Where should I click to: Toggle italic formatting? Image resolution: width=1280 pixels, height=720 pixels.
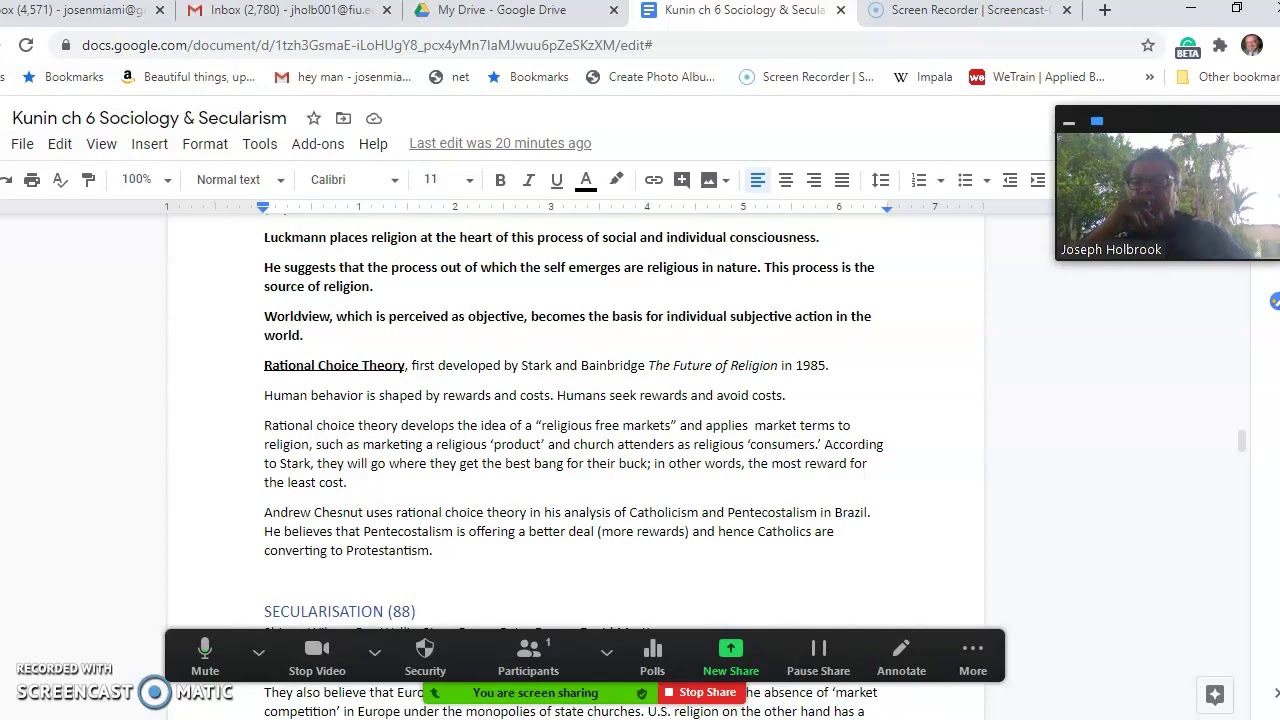point(528,180)
